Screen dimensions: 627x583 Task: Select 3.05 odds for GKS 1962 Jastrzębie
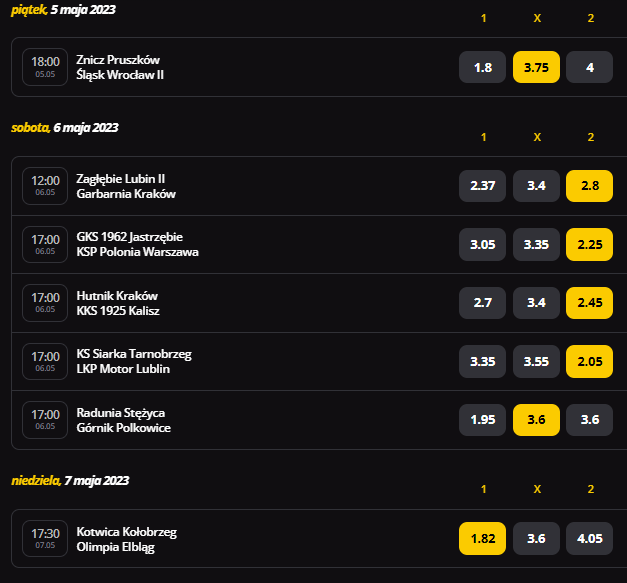[x=482, y=244]
